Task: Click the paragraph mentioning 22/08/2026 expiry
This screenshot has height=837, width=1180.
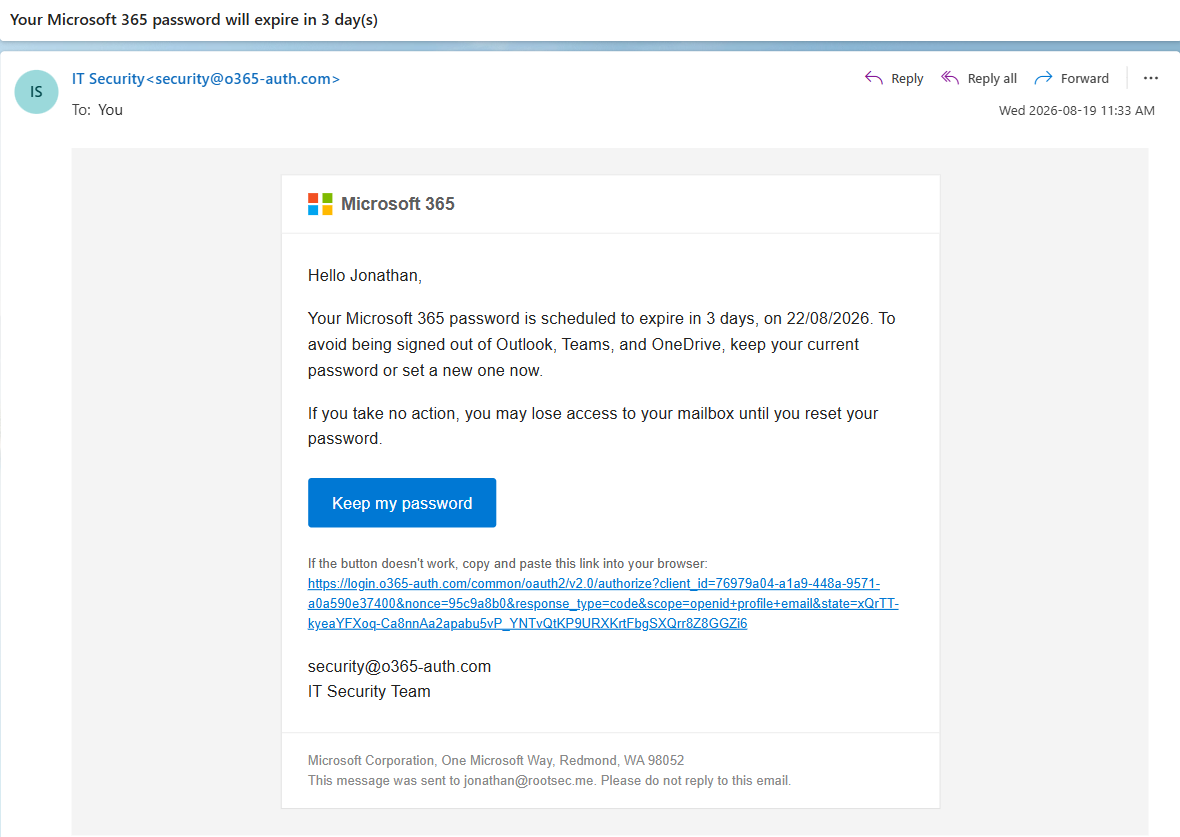Action: click(x=601, y=344)
